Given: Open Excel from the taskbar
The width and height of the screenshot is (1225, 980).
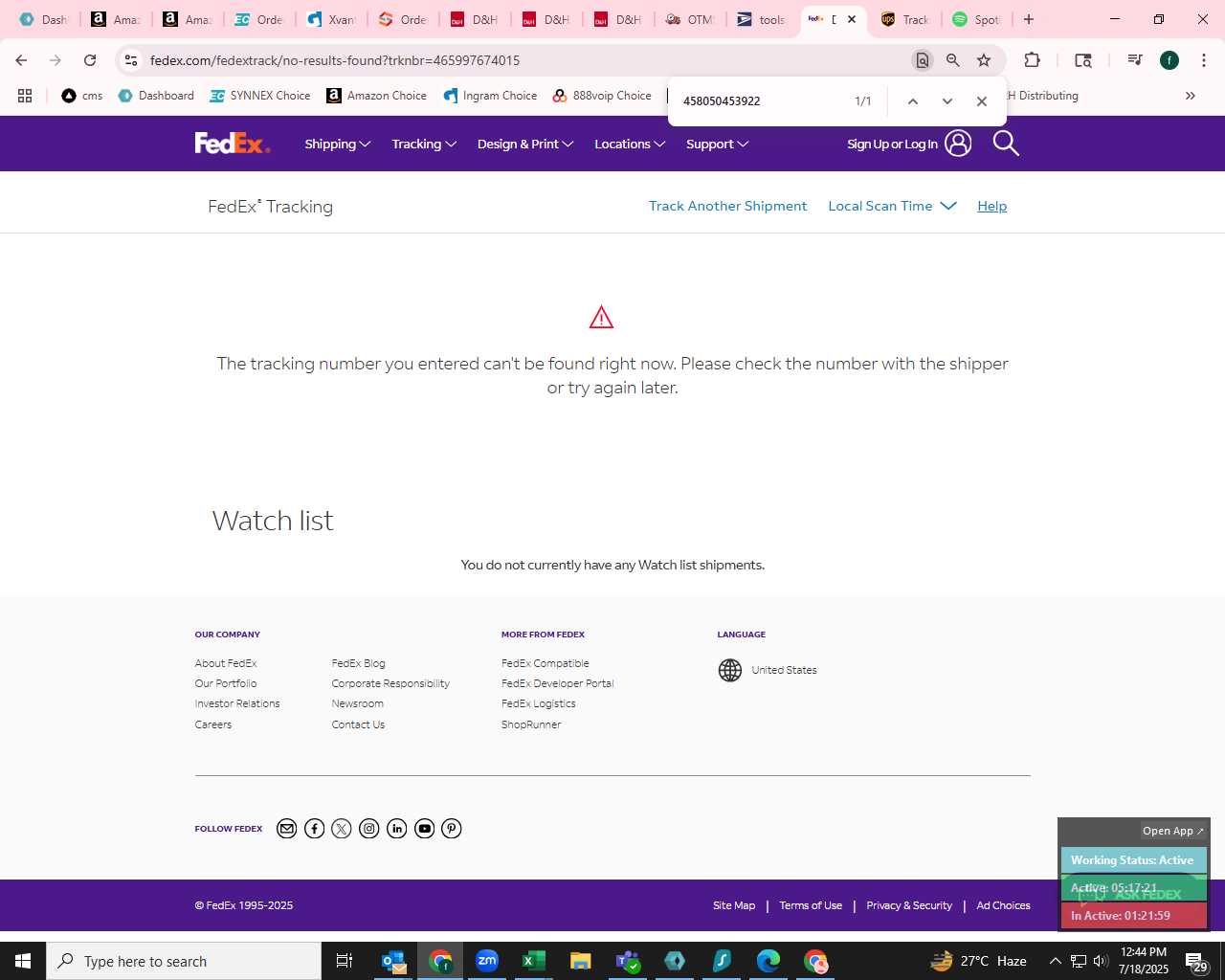Looking at the screenshot, I should point(534,961).
